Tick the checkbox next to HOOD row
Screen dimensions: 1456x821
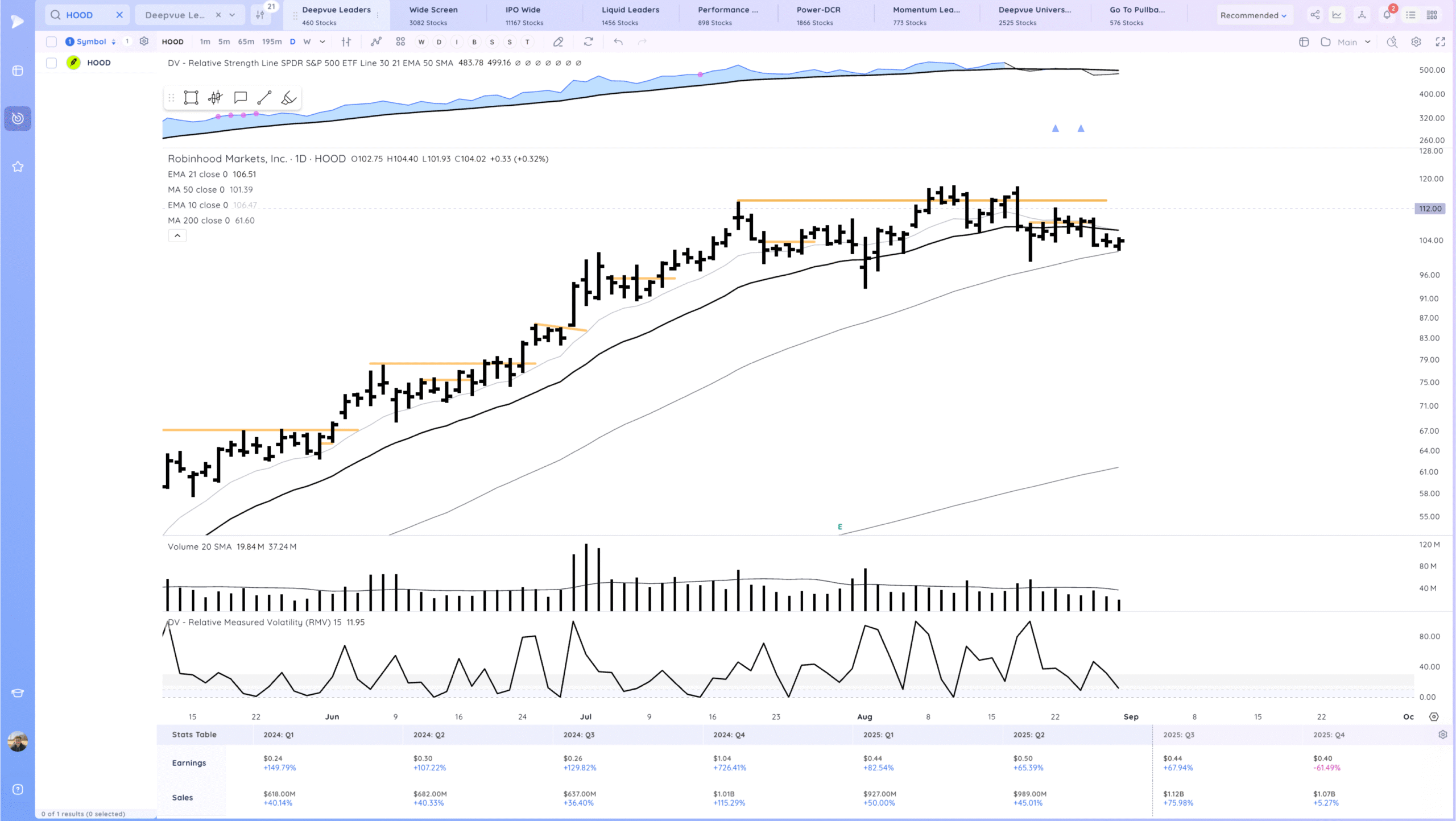[51, 63]
